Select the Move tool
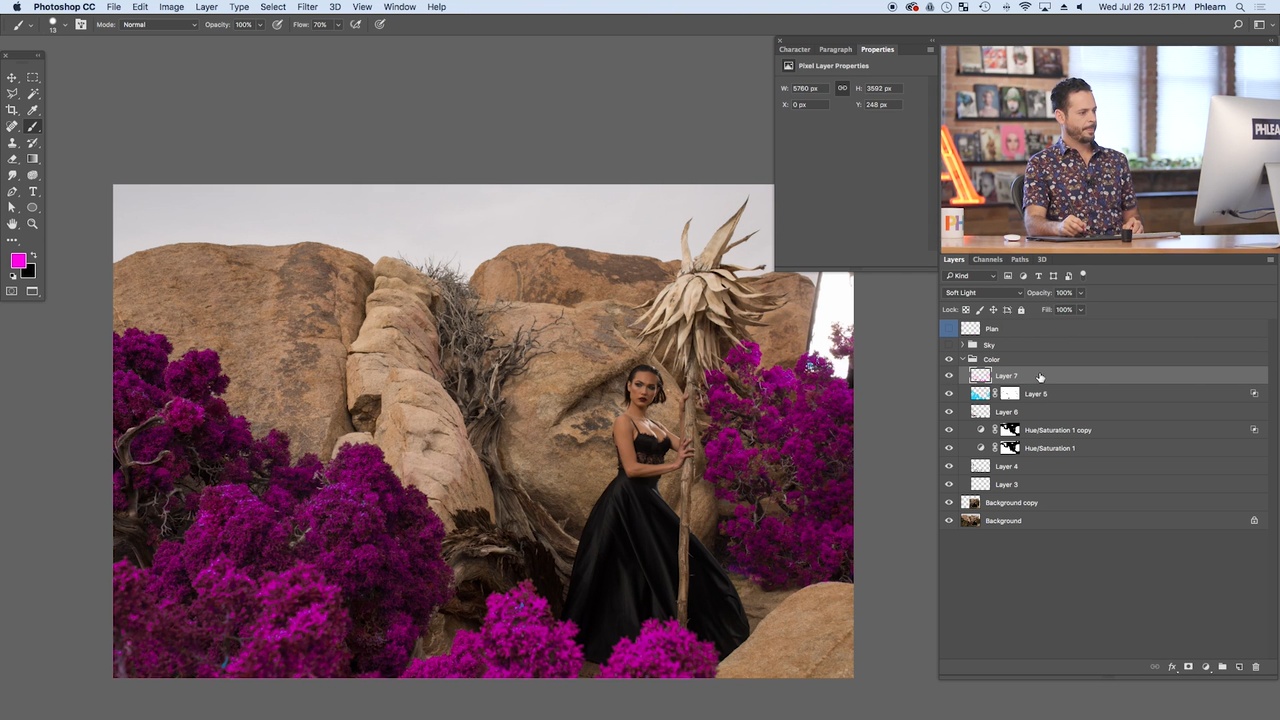The width and height of the screenshot is (1280, 720). [12, 77]
